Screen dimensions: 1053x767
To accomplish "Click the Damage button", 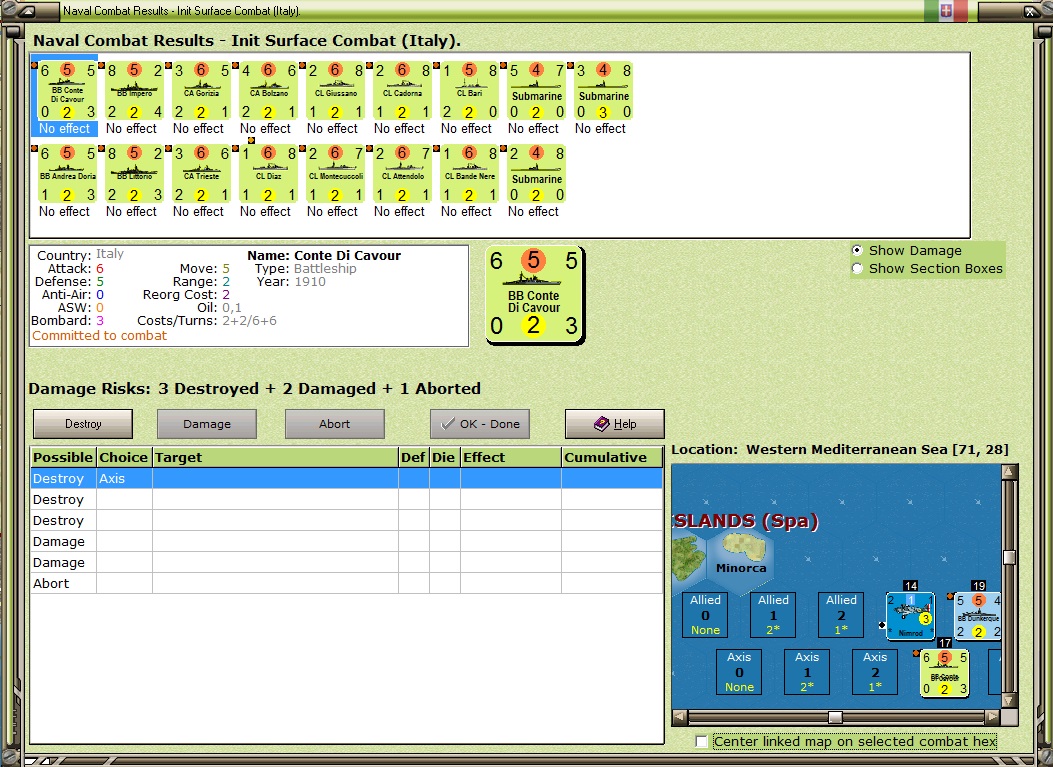I will coord(207,424).
